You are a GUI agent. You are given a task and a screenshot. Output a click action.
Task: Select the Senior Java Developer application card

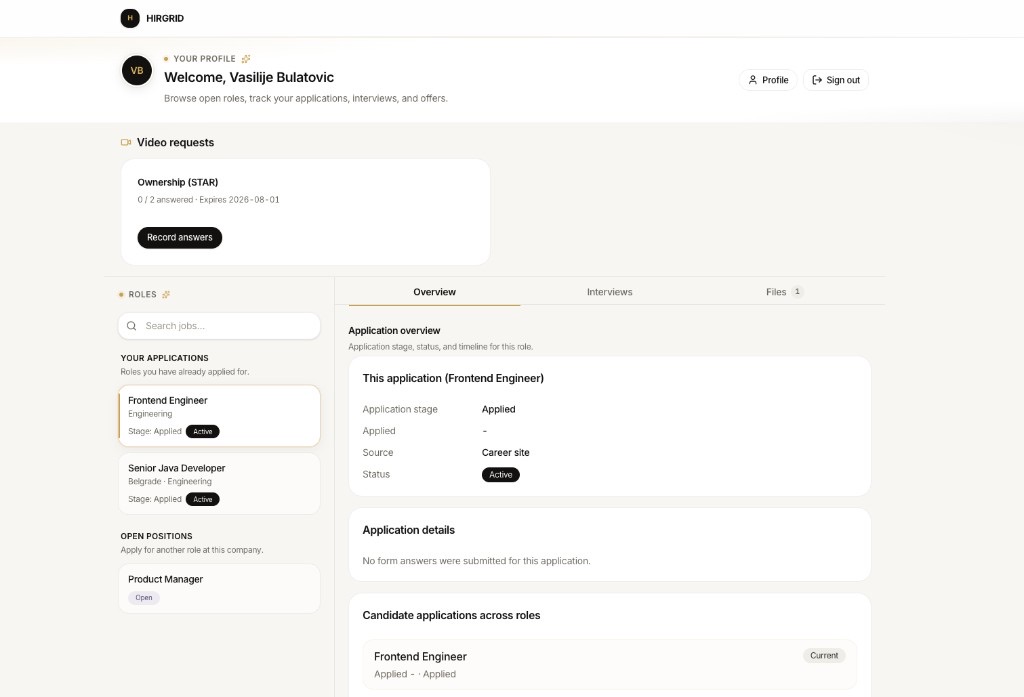[219, 484]
